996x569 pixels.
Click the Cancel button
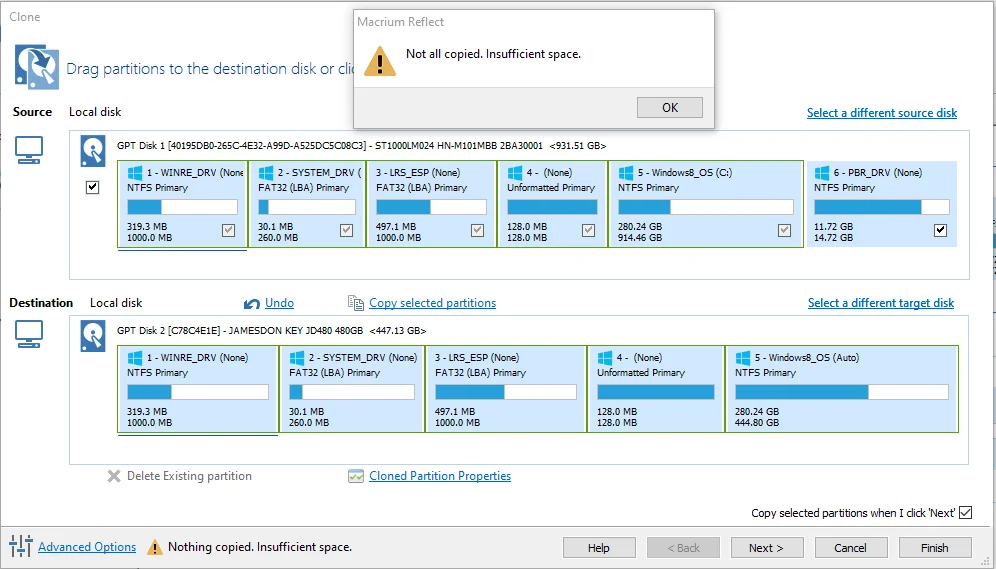[x=851, y=547]
